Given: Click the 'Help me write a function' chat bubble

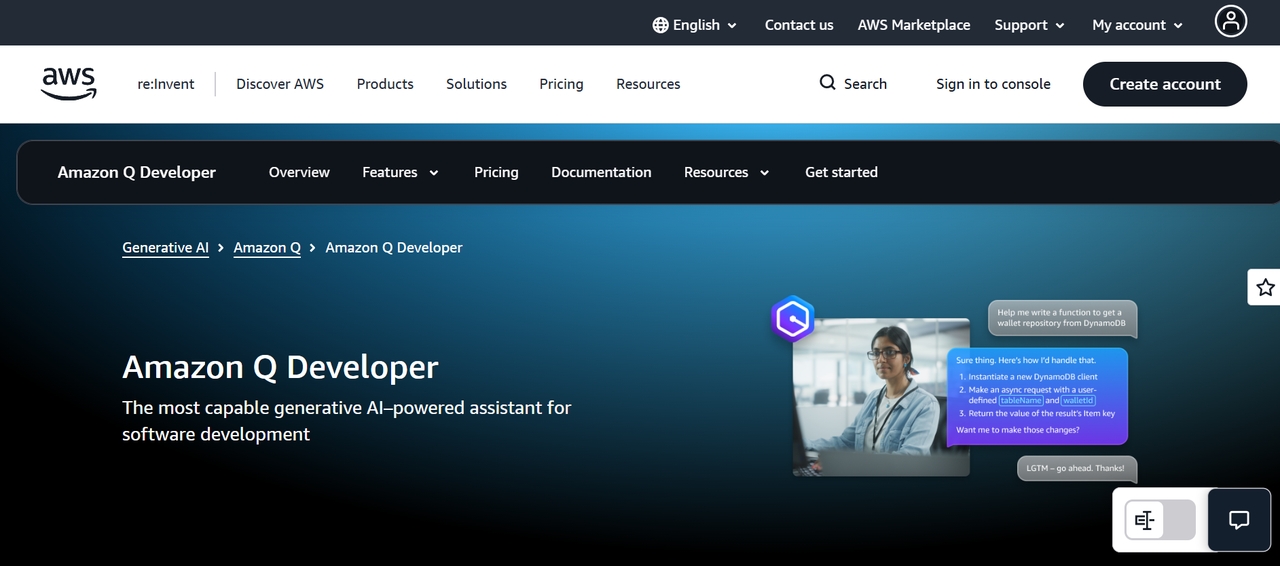Looking at the screenshot, I should point(1062,318).
